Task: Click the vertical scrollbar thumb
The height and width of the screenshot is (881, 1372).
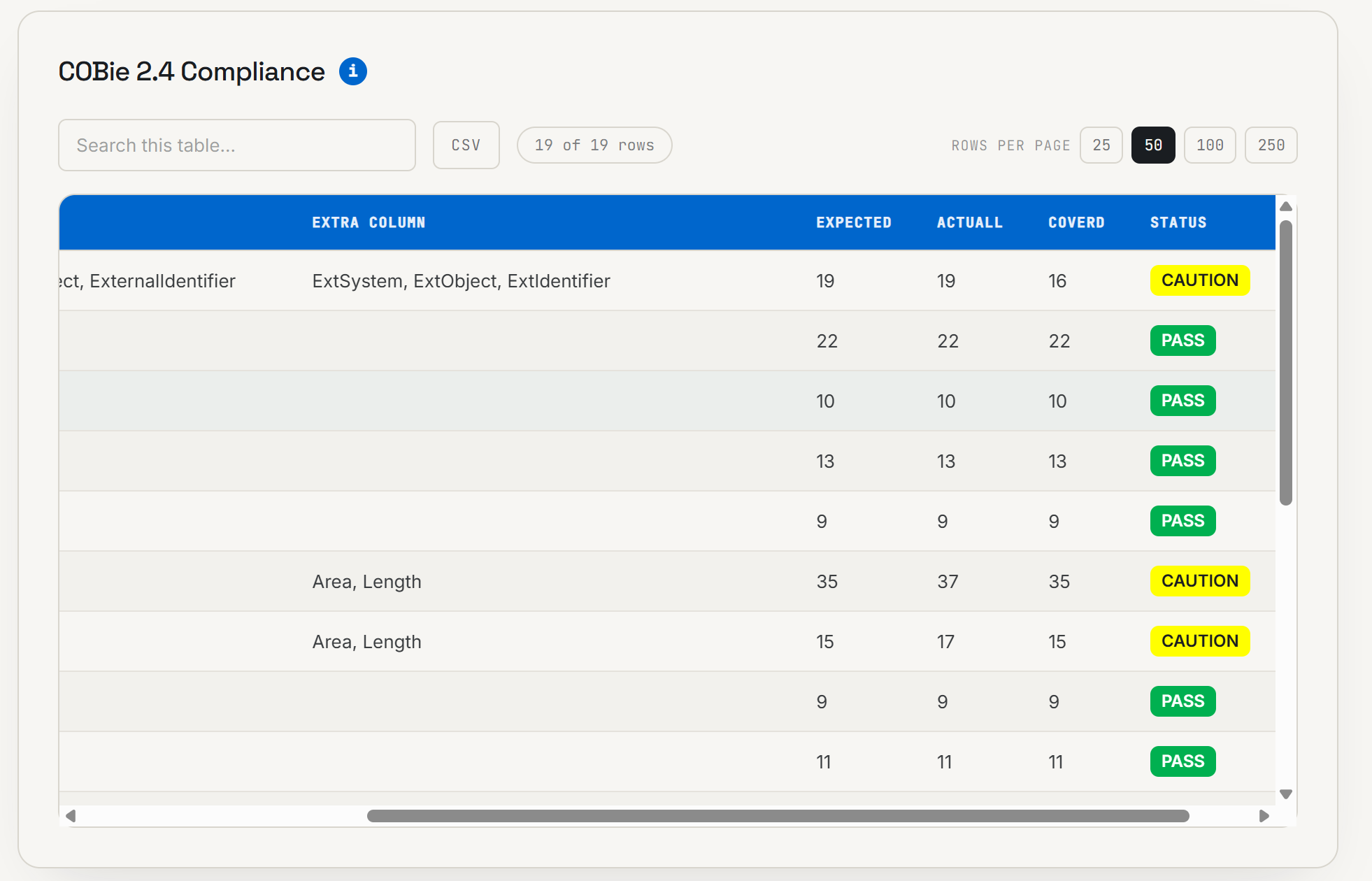Action: click(x=1285, y=363)
